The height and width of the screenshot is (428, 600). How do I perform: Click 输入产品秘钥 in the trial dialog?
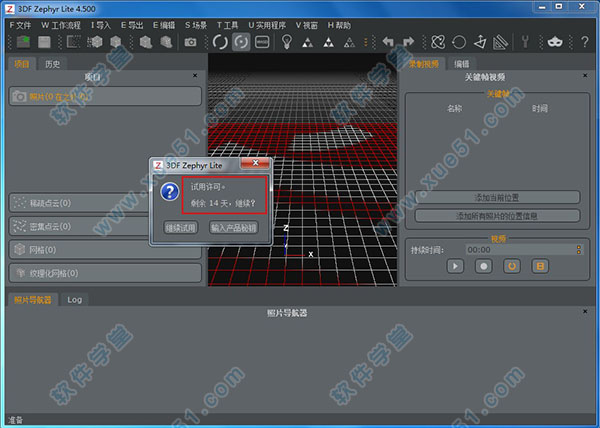[x=233, y=228]
